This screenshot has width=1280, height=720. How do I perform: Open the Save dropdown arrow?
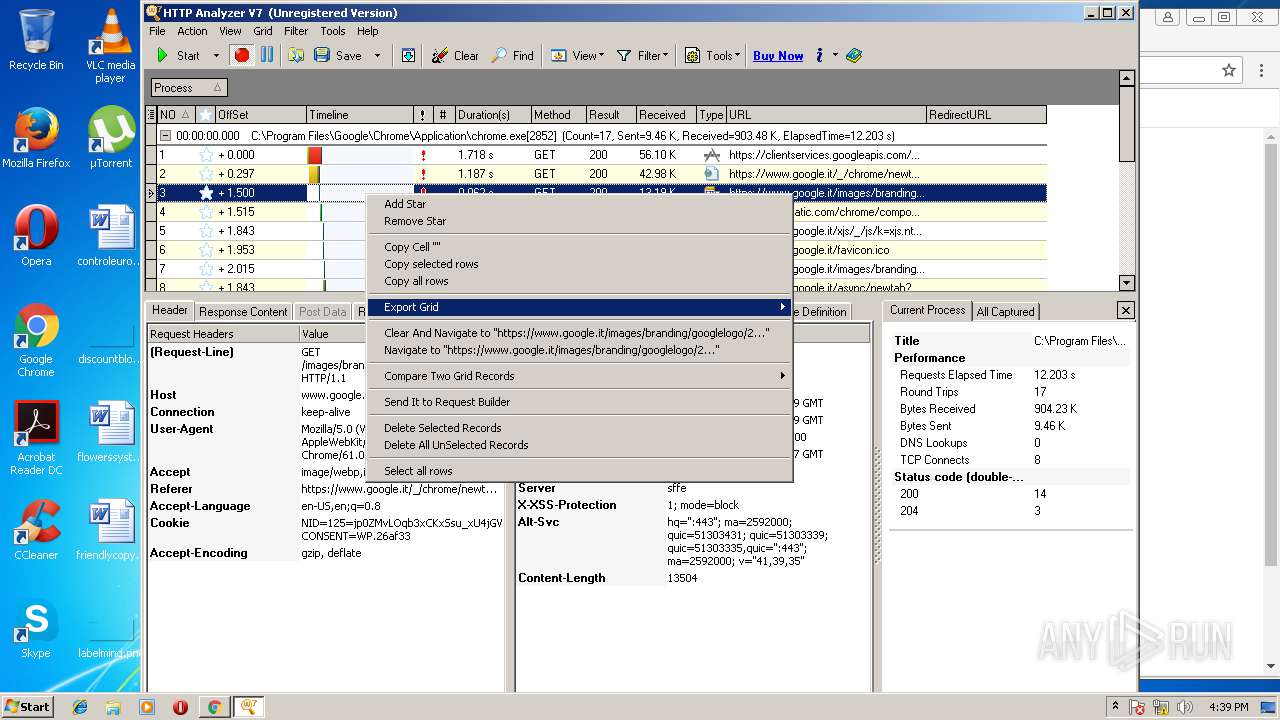point(377,56)
